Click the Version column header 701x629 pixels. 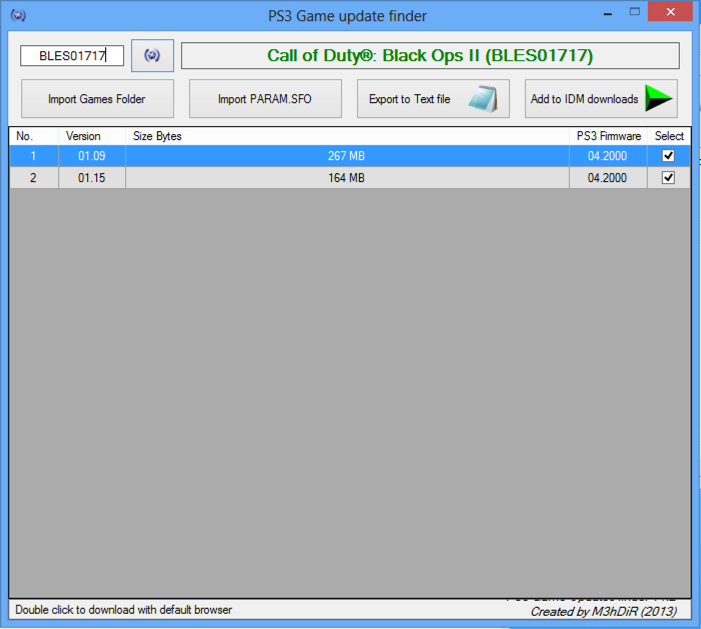pyautogui.click(x=92, y=136)
